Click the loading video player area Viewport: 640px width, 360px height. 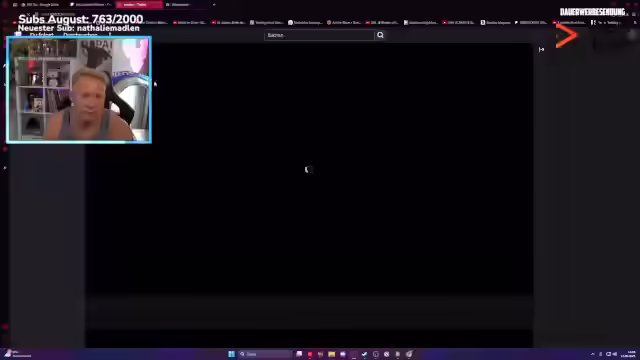tap(309, 169)
